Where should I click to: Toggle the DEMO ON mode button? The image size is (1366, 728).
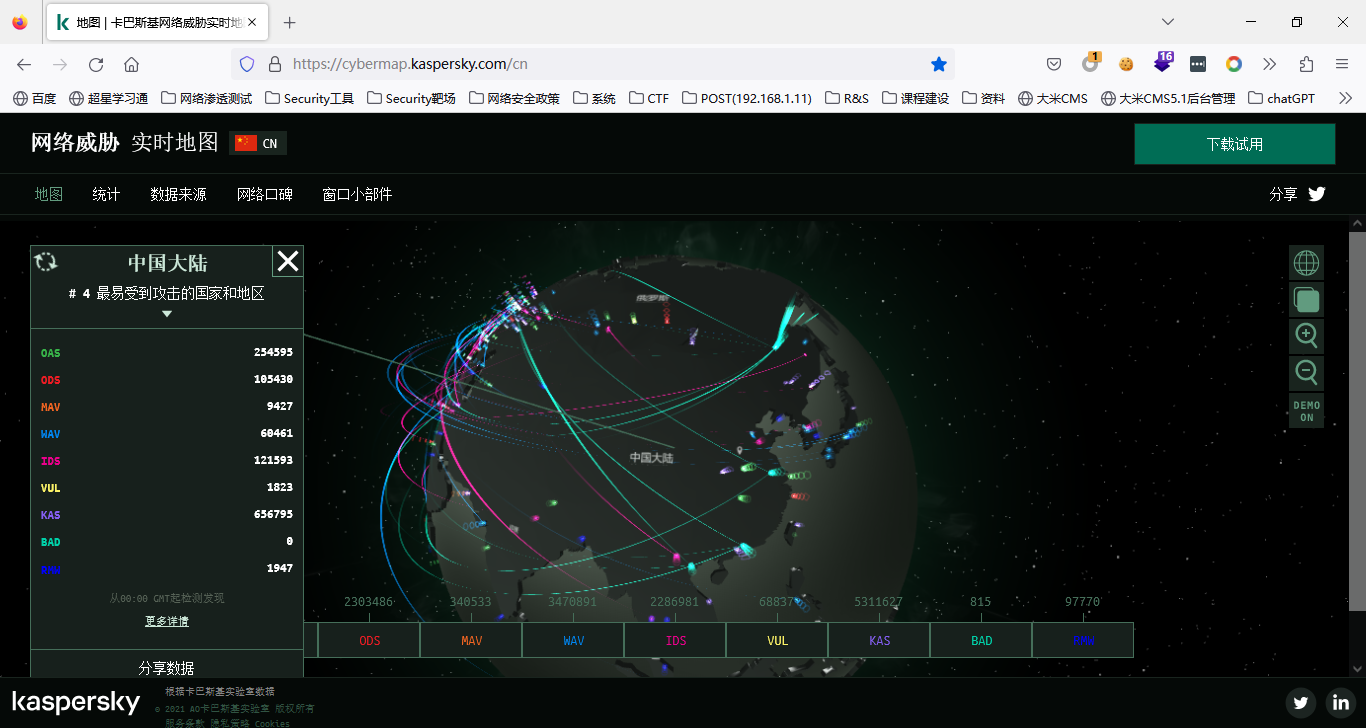tap(1306, 411)
